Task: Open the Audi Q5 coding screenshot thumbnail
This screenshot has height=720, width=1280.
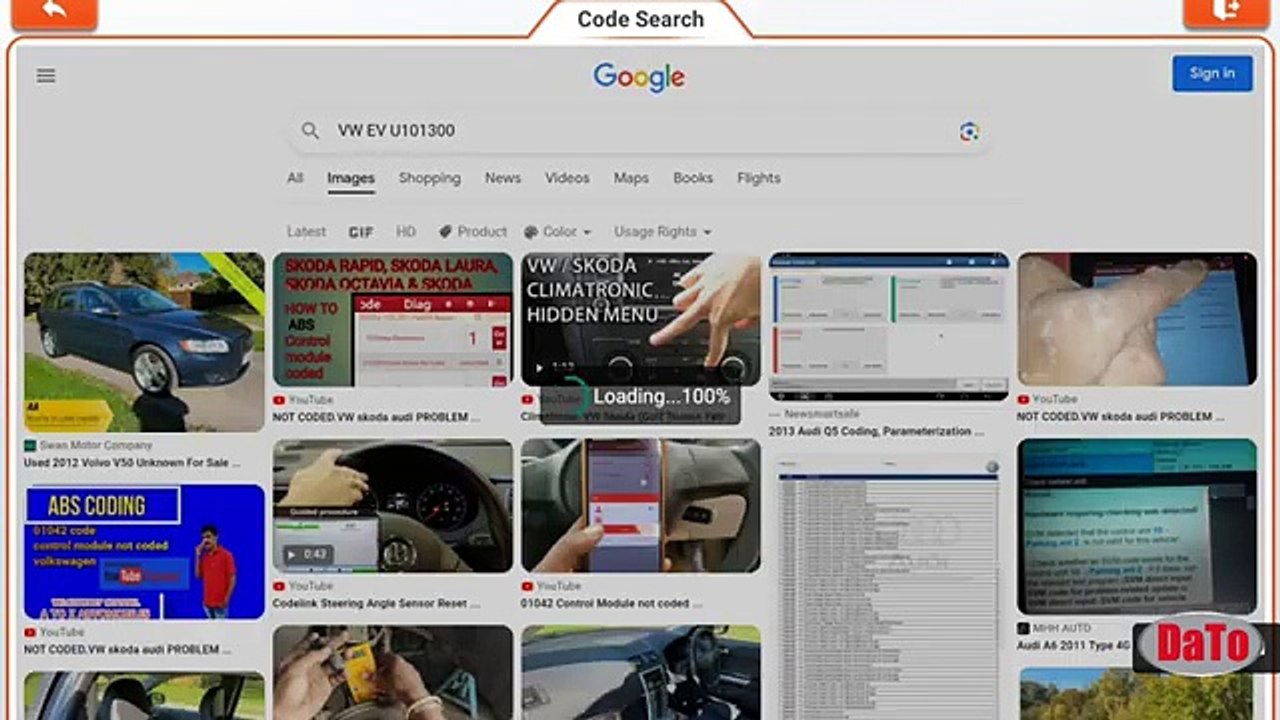Action: pos(889,327)
